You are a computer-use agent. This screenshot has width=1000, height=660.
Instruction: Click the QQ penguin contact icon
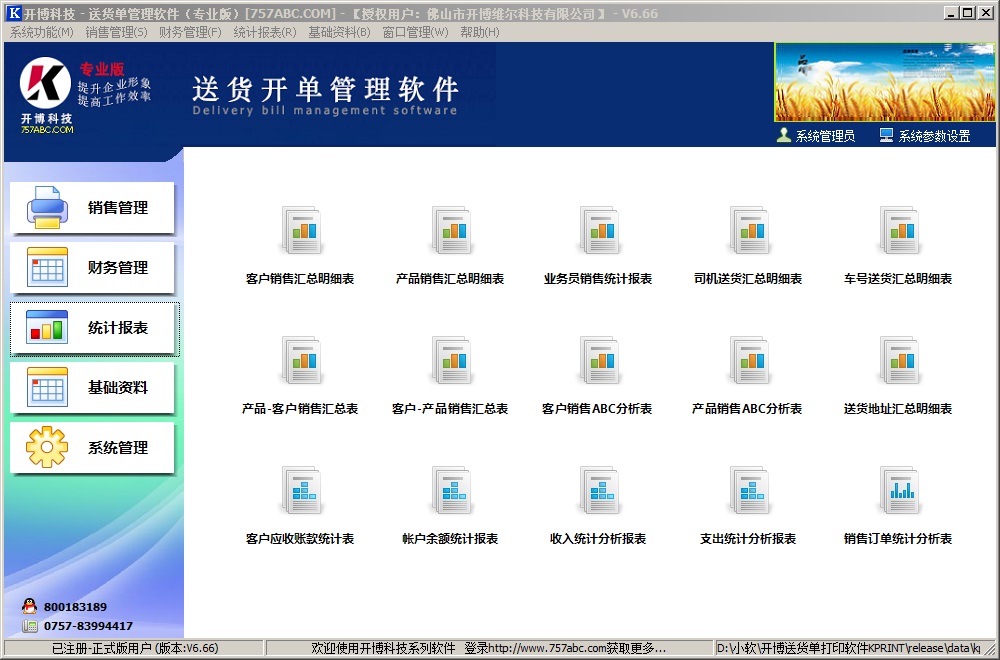pos(29,606)
